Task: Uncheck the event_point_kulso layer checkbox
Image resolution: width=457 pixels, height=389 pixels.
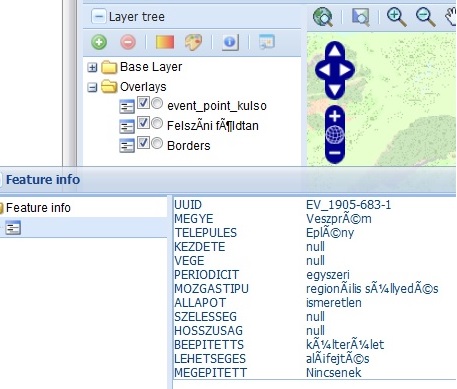Action: point(143,103)
